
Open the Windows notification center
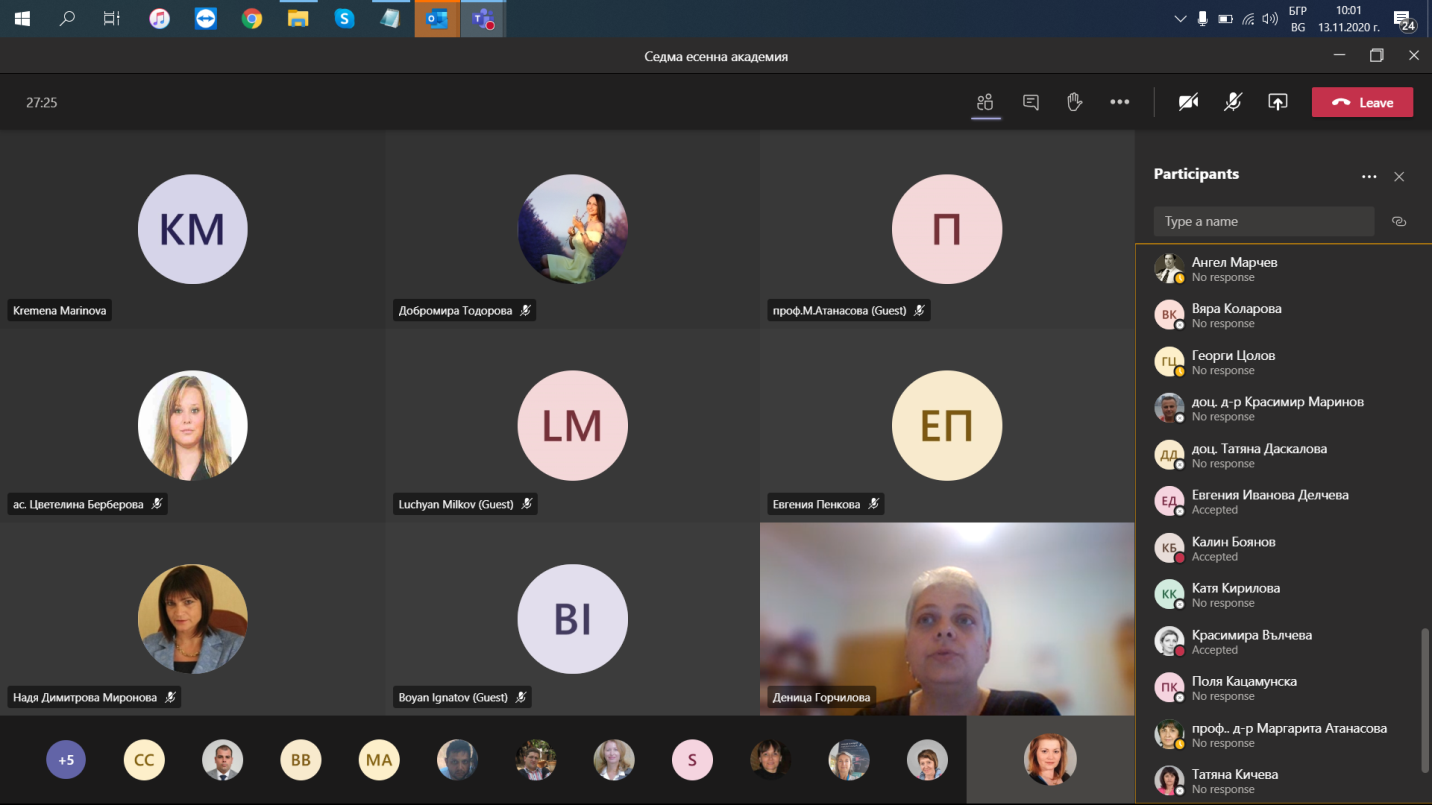pyautogui.click(x=1407, y=18)
